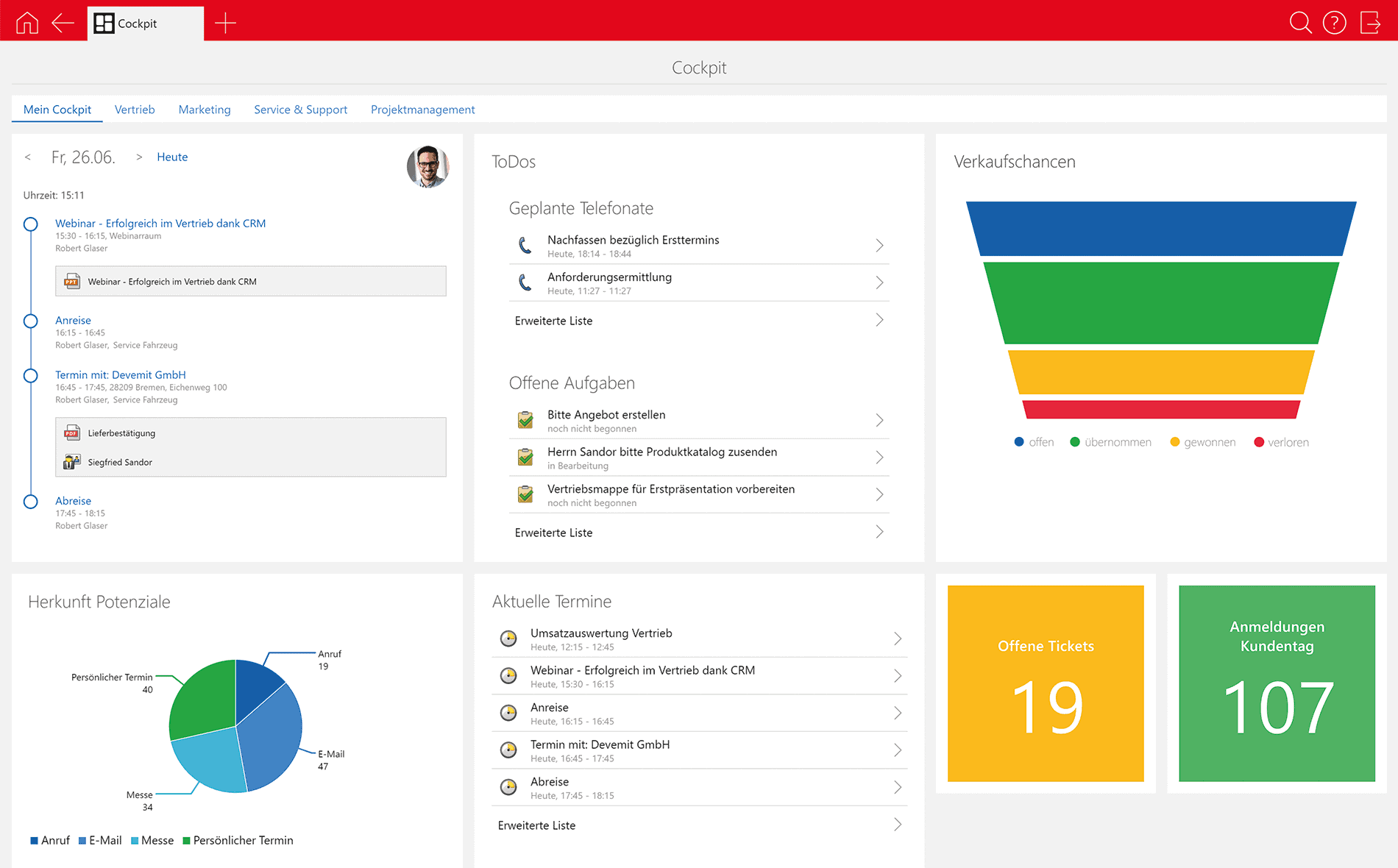Expand Erweiterte Liste under Offene Aufgaben
The width and height of the screenshot is (1398, 868).
tap(553, 533)
